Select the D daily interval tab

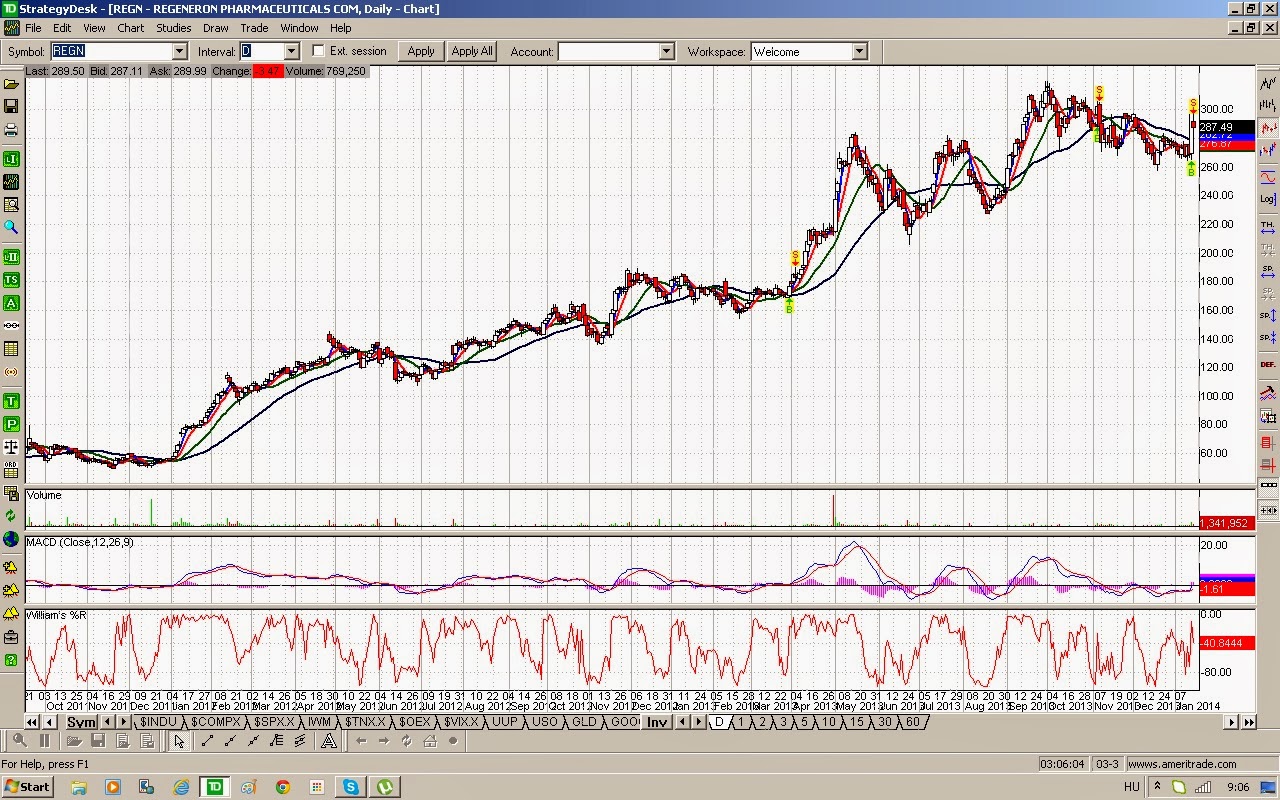[x=719, y=721]
